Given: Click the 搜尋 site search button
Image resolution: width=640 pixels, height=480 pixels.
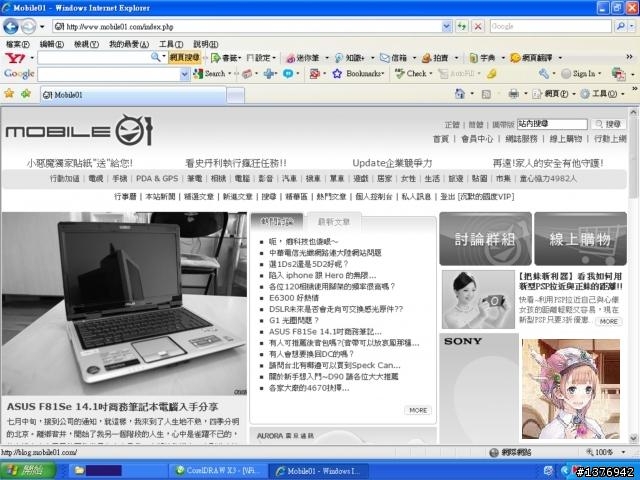Looking at the screenshot, I should (x=608, y=124).
